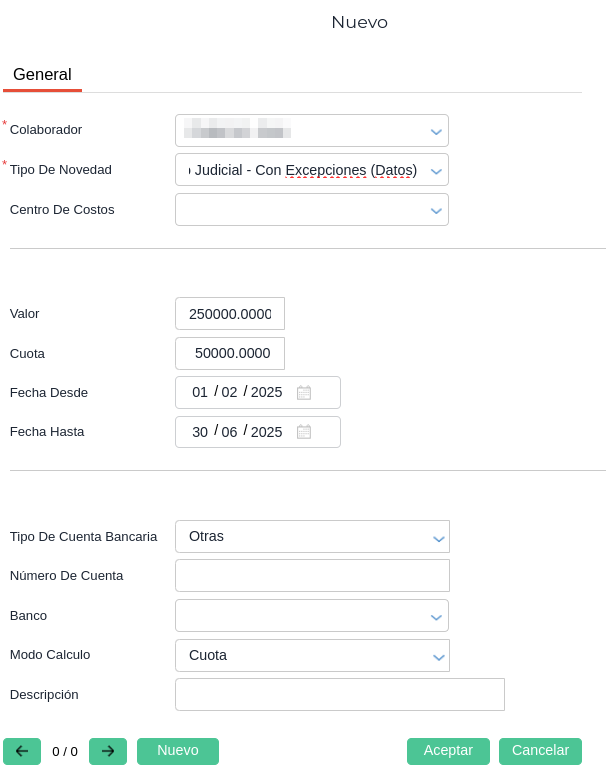Expand the Colaborador dropdown

[x=436, y=131]
